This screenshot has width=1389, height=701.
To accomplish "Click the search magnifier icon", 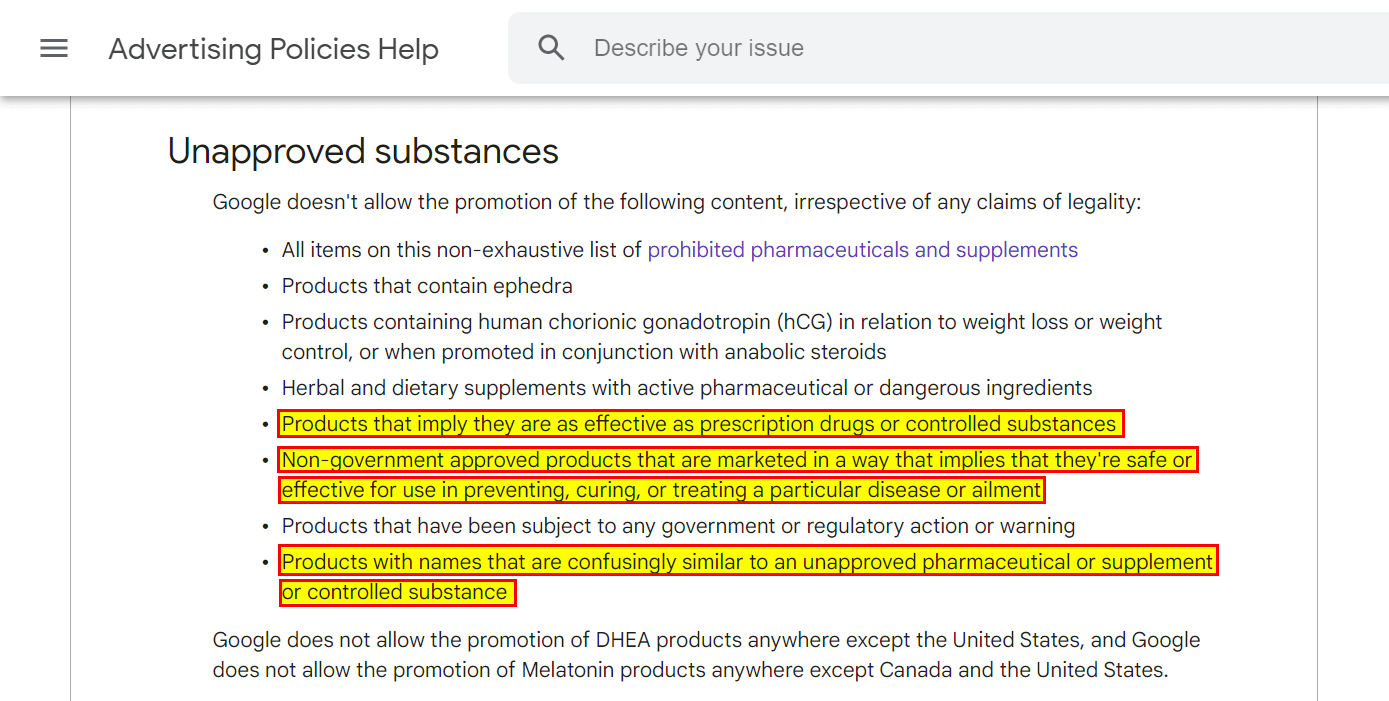I will (551, 48).
